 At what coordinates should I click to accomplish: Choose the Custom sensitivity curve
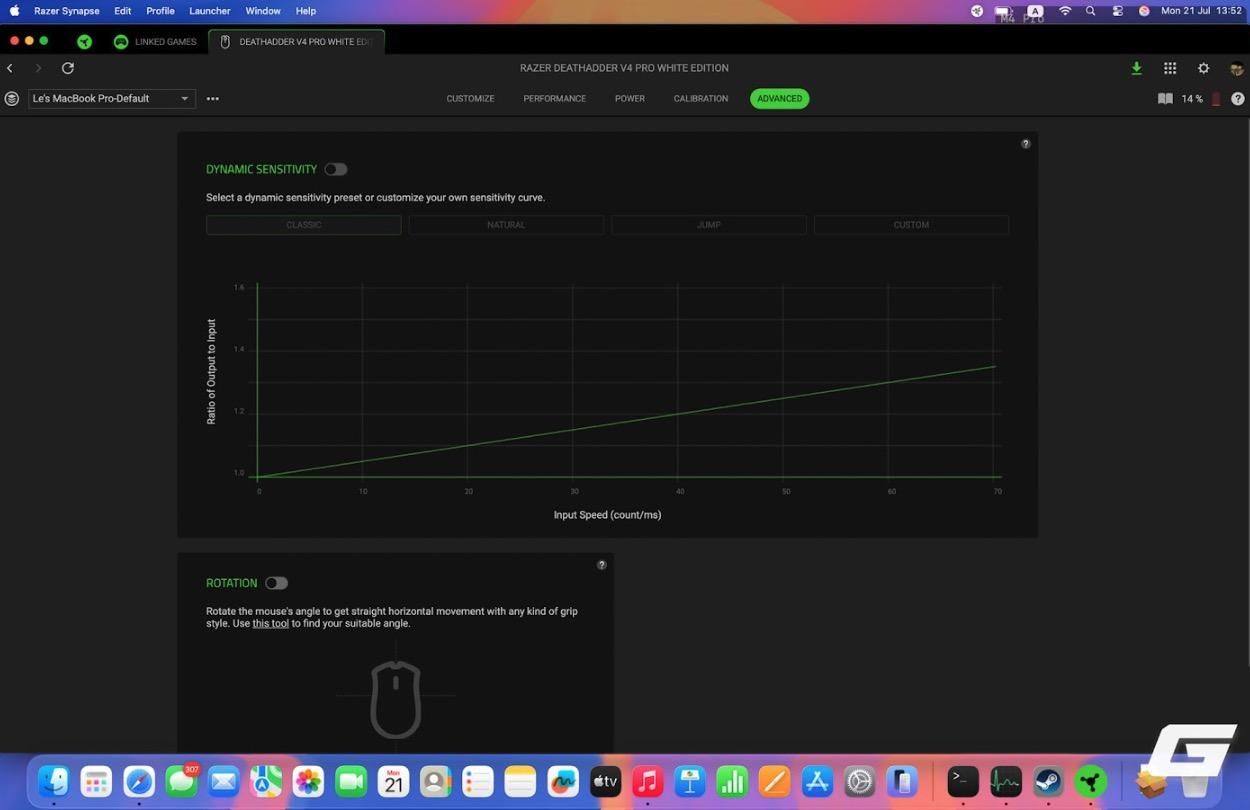tap(911, 225)
